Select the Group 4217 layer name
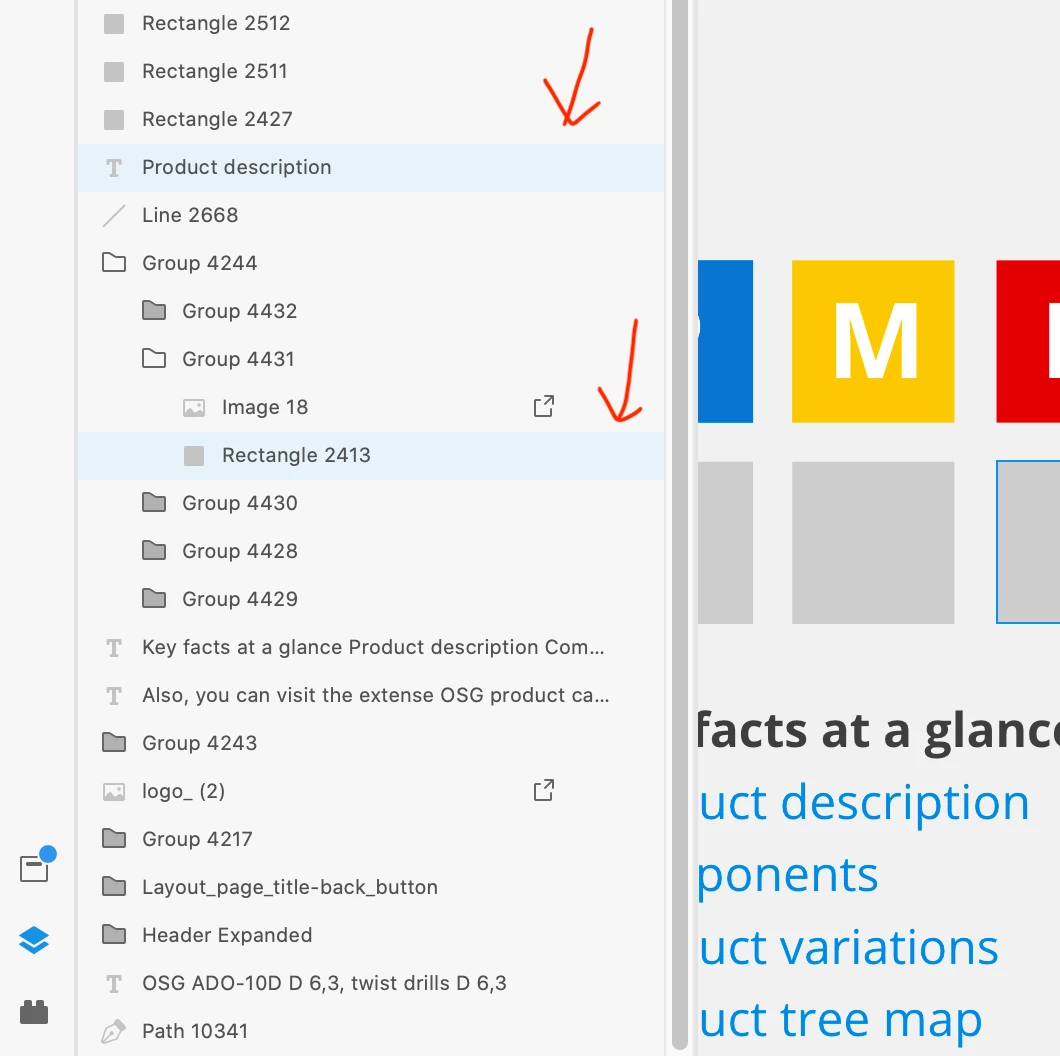1060x1056 pixels. (197, 839)
